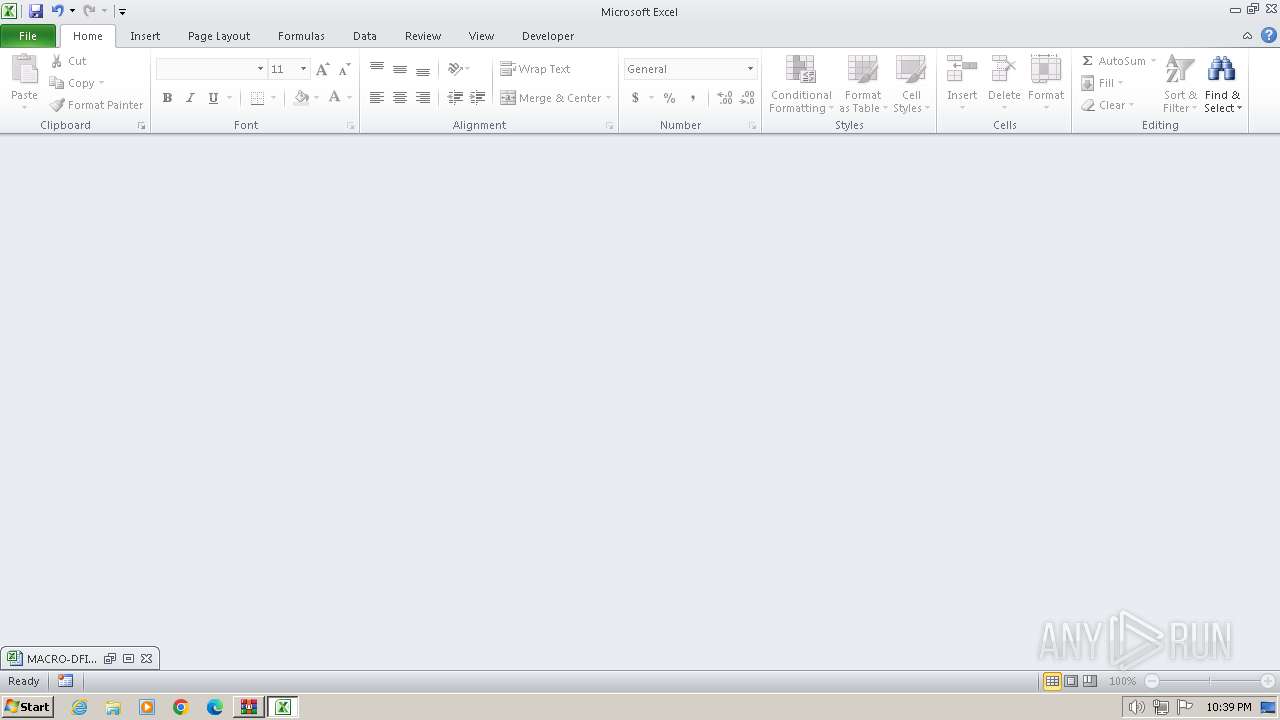Viewport: 1280px width, 720px height.
Task: Click the Windows Start button
Action: [x=27, y=707]
